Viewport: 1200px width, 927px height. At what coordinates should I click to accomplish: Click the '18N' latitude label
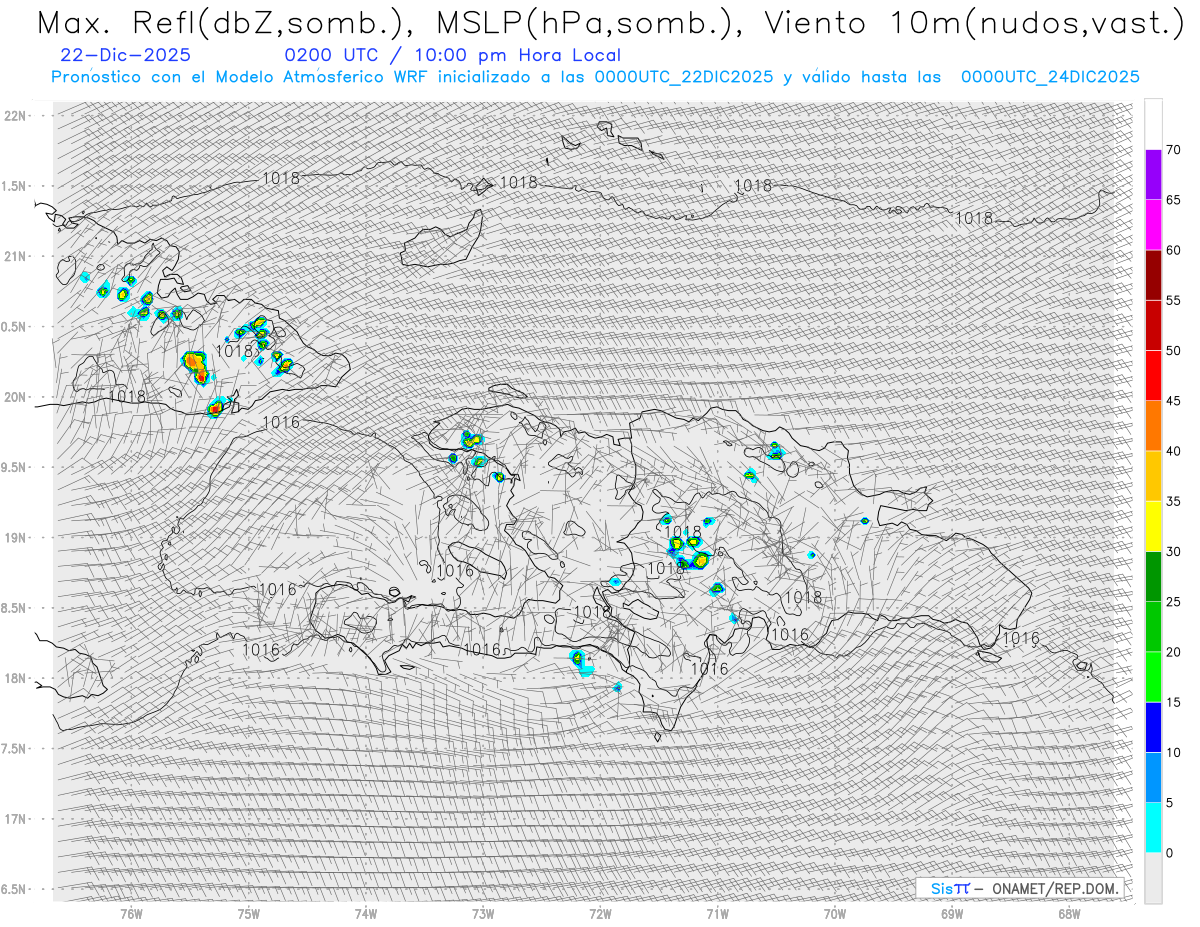(14, 678)
